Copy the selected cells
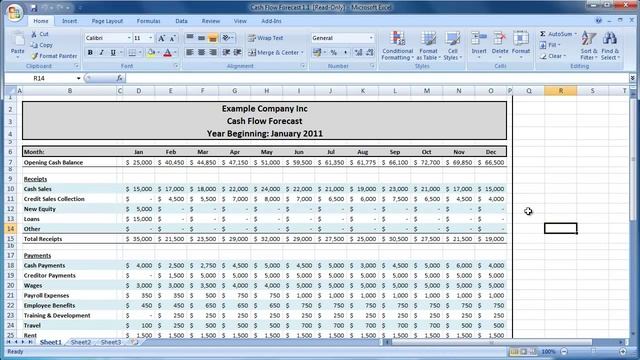The width and height of the screenshot is (640, 360). 42,45
